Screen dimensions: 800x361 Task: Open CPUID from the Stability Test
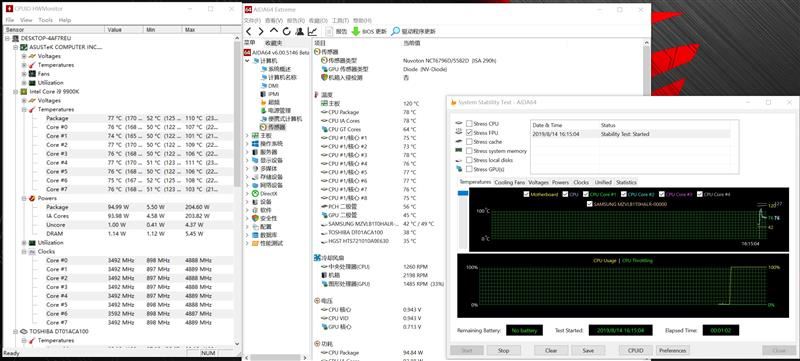click(x=635, y=351)
